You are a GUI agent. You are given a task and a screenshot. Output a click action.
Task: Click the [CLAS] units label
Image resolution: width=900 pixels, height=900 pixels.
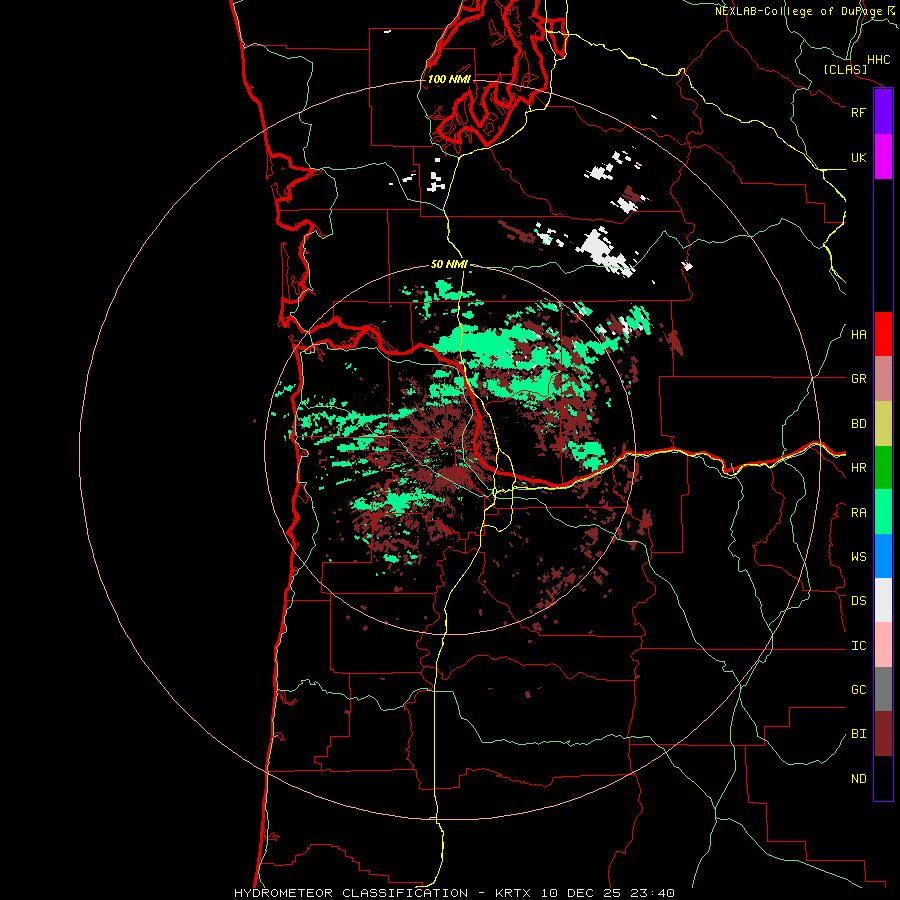[845, 70]
